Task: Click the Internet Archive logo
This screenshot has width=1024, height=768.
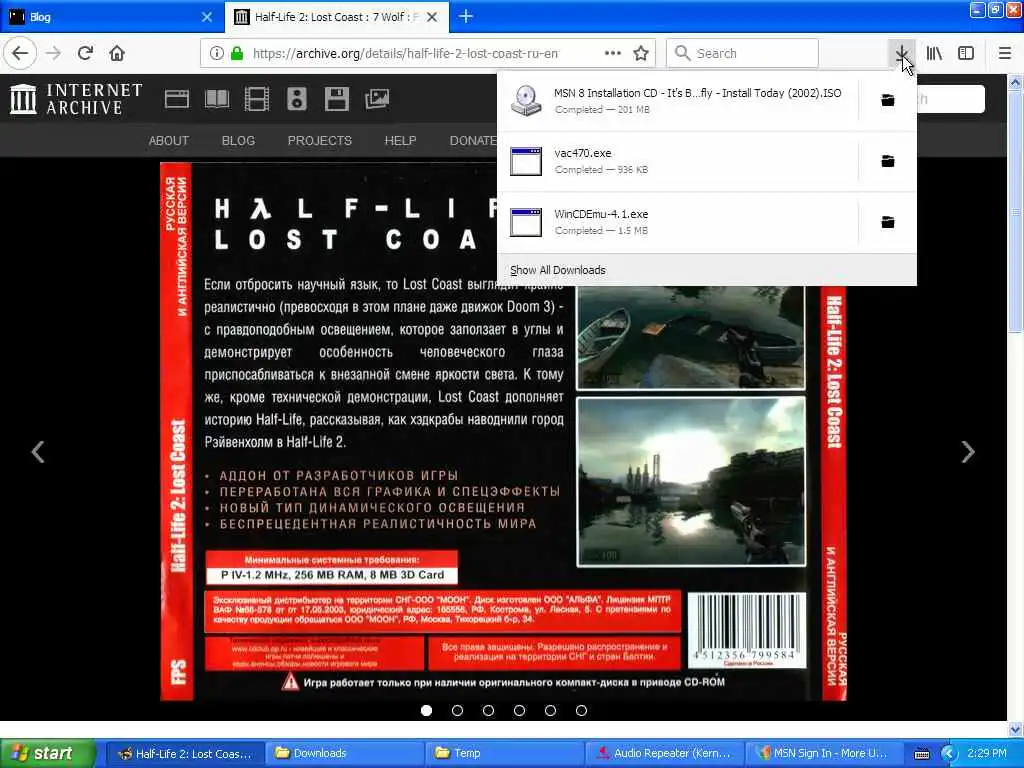Action: [76, 99]
